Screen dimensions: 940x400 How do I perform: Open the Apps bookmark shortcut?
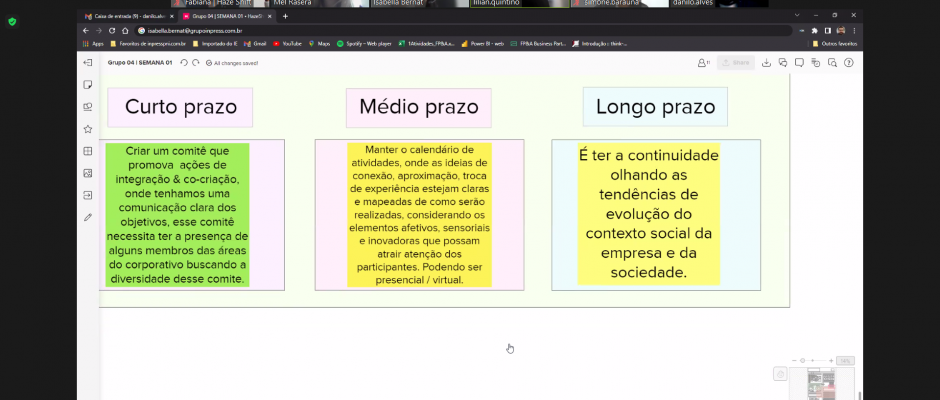93,44
